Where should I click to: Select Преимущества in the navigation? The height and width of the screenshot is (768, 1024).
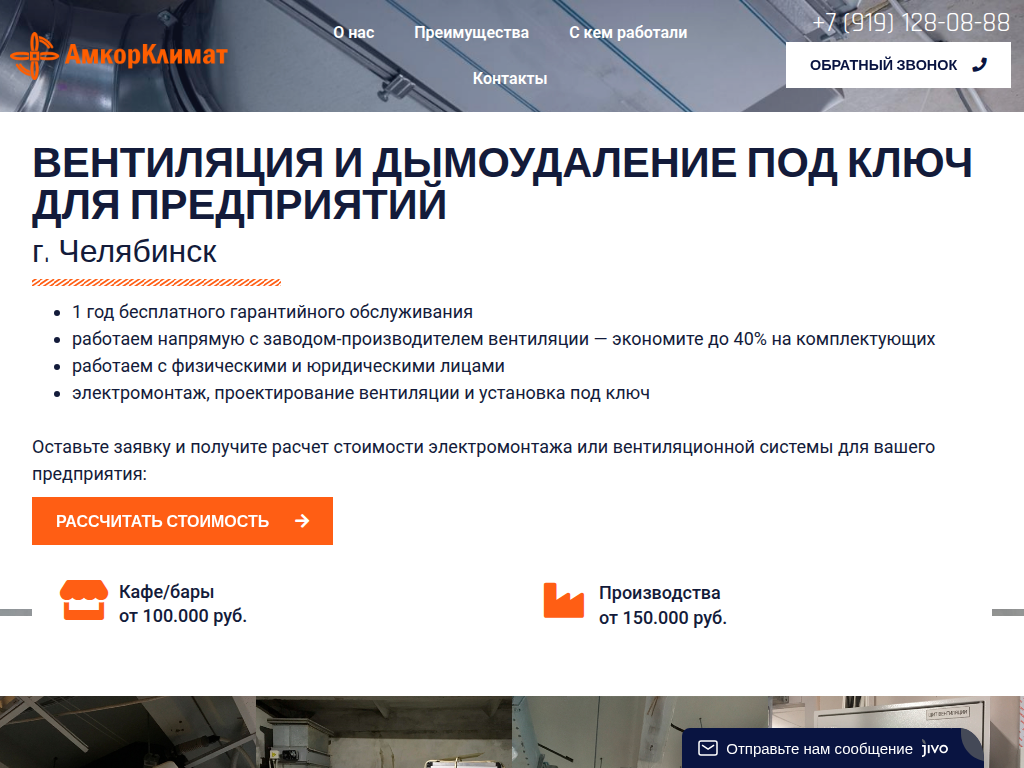point(471,32)
